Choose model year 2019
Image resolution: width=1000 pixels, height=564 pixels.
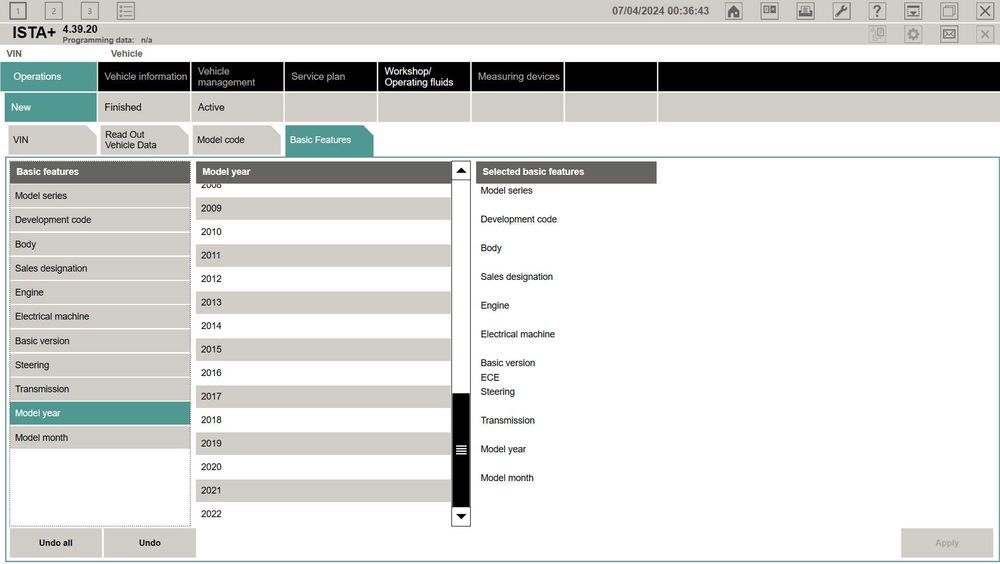[323, 443]
